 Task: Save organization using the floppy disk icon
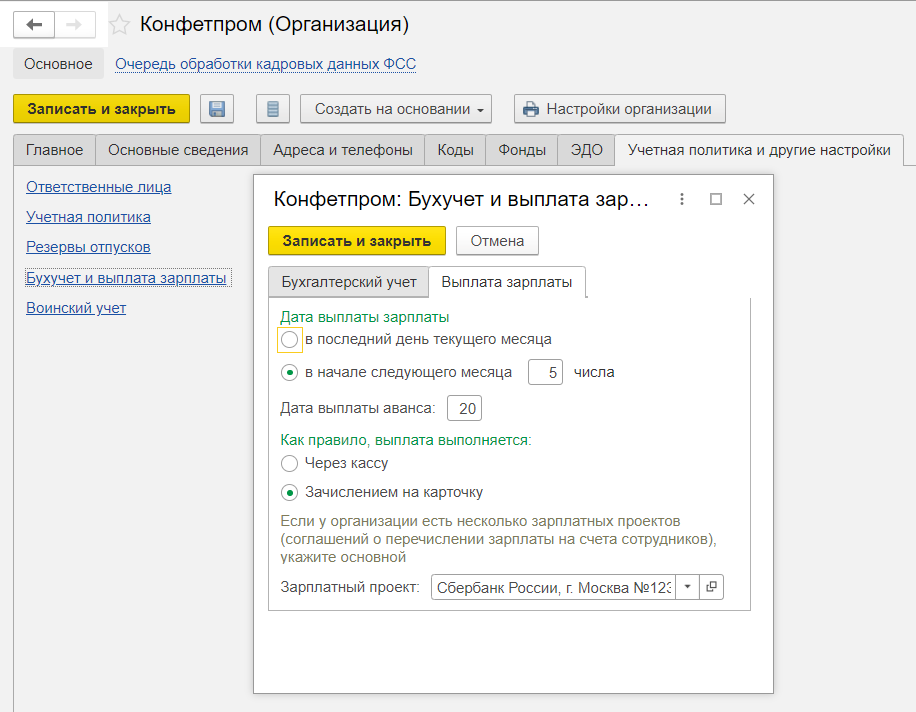(x=217, y=109)
